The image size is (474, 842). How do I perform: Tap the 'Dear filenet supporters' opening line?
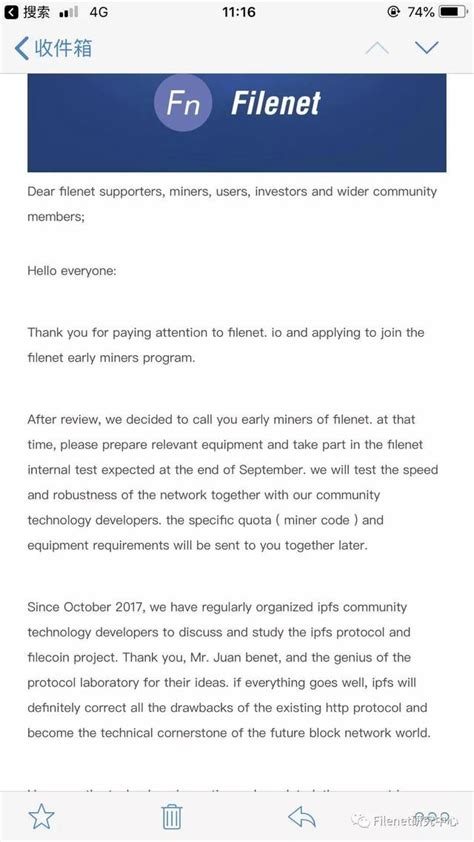point(232,204)
